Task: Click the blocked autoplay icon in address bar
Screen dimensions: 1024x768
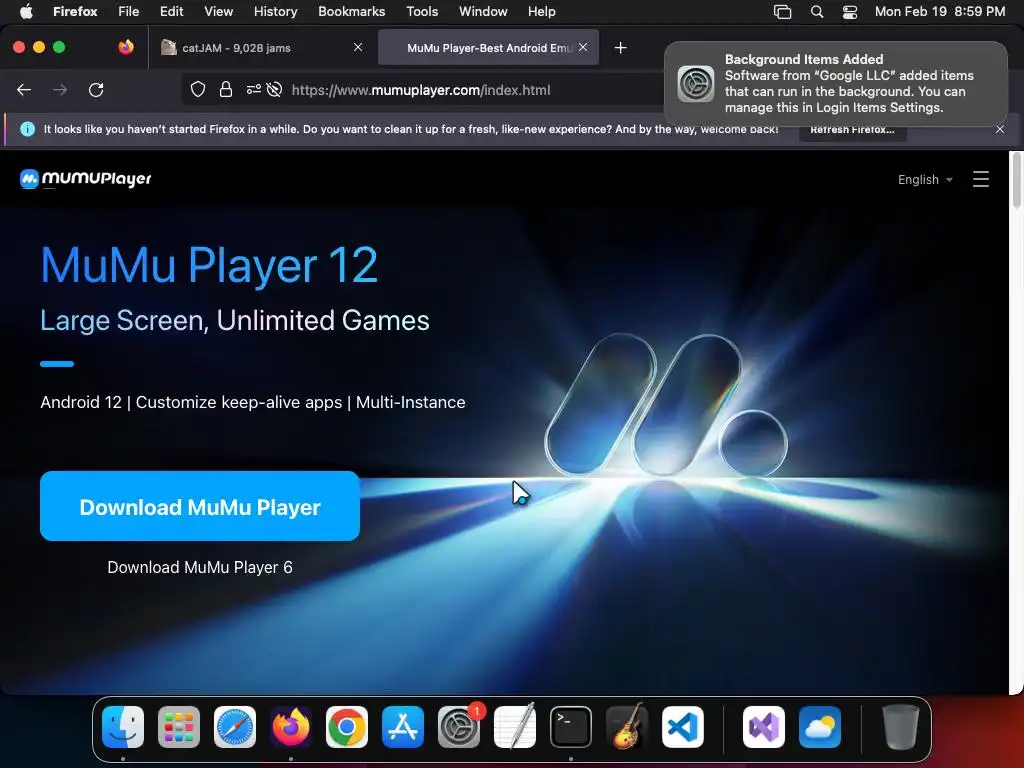Action: (275, 89)
